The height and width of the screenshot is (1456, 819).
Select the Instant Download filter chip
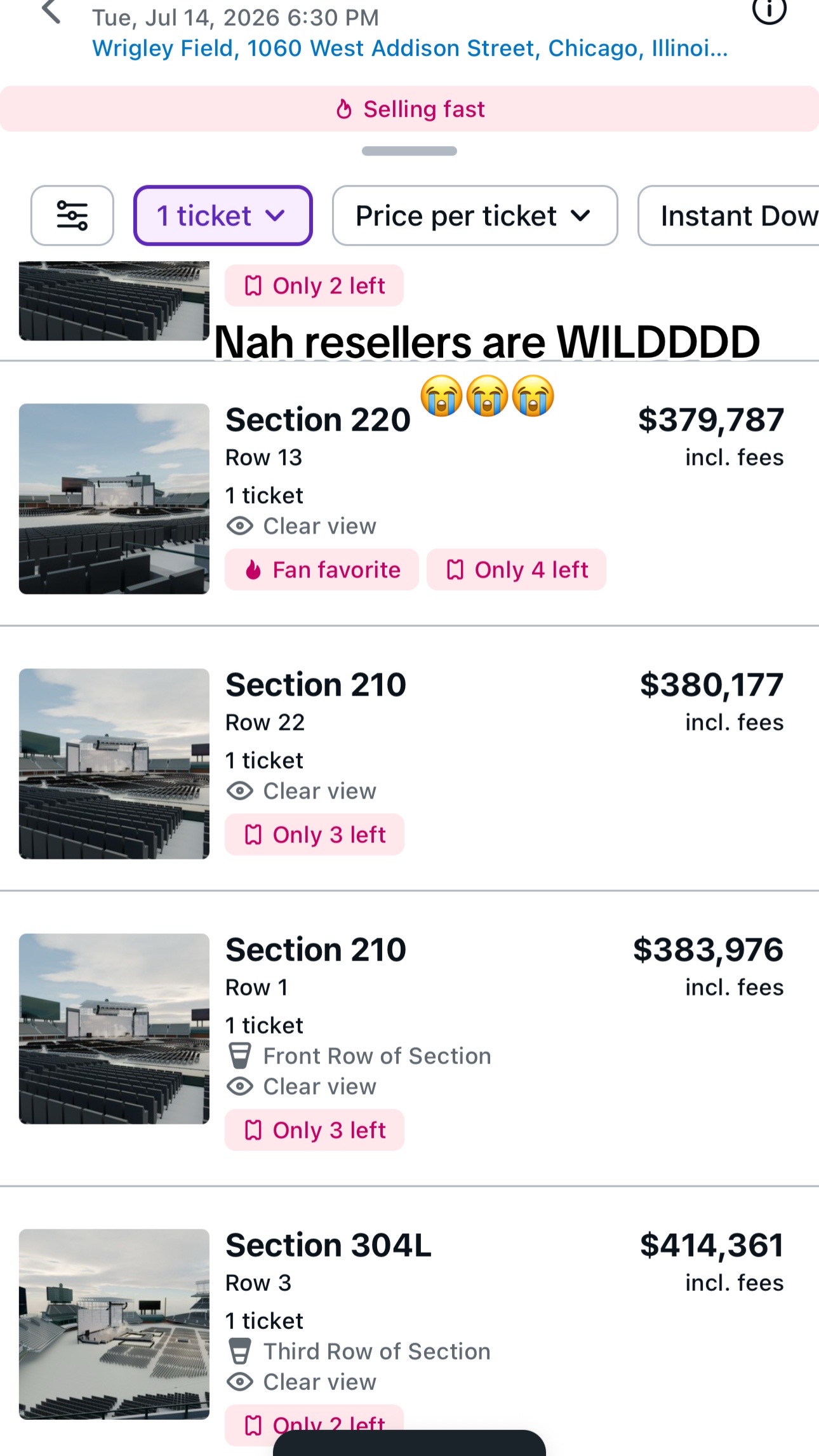(x=729, y=215)
